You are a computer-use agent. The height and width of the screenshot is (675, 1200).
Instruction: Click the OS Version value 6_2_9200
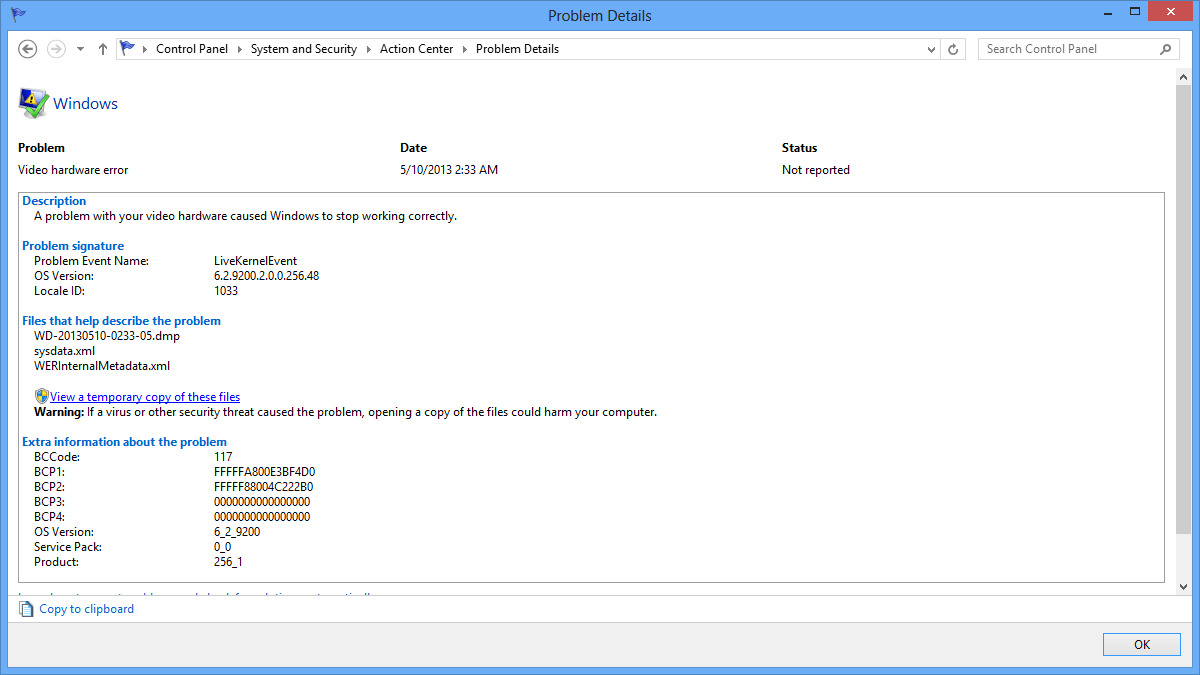237,532
